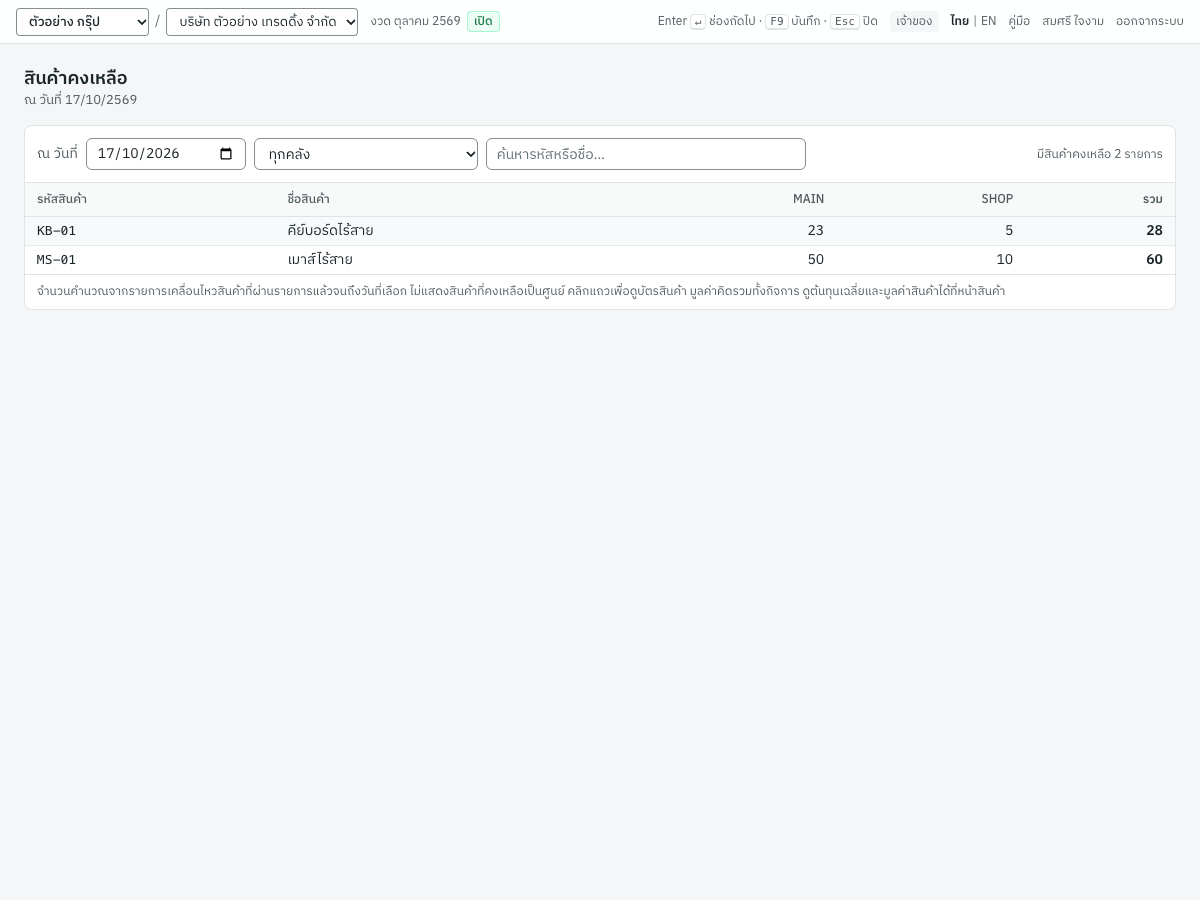This screenshot has height=900, width=1200.
Task: Click the user name สมศรี ใจงาม
Action: click(1073, 21)
